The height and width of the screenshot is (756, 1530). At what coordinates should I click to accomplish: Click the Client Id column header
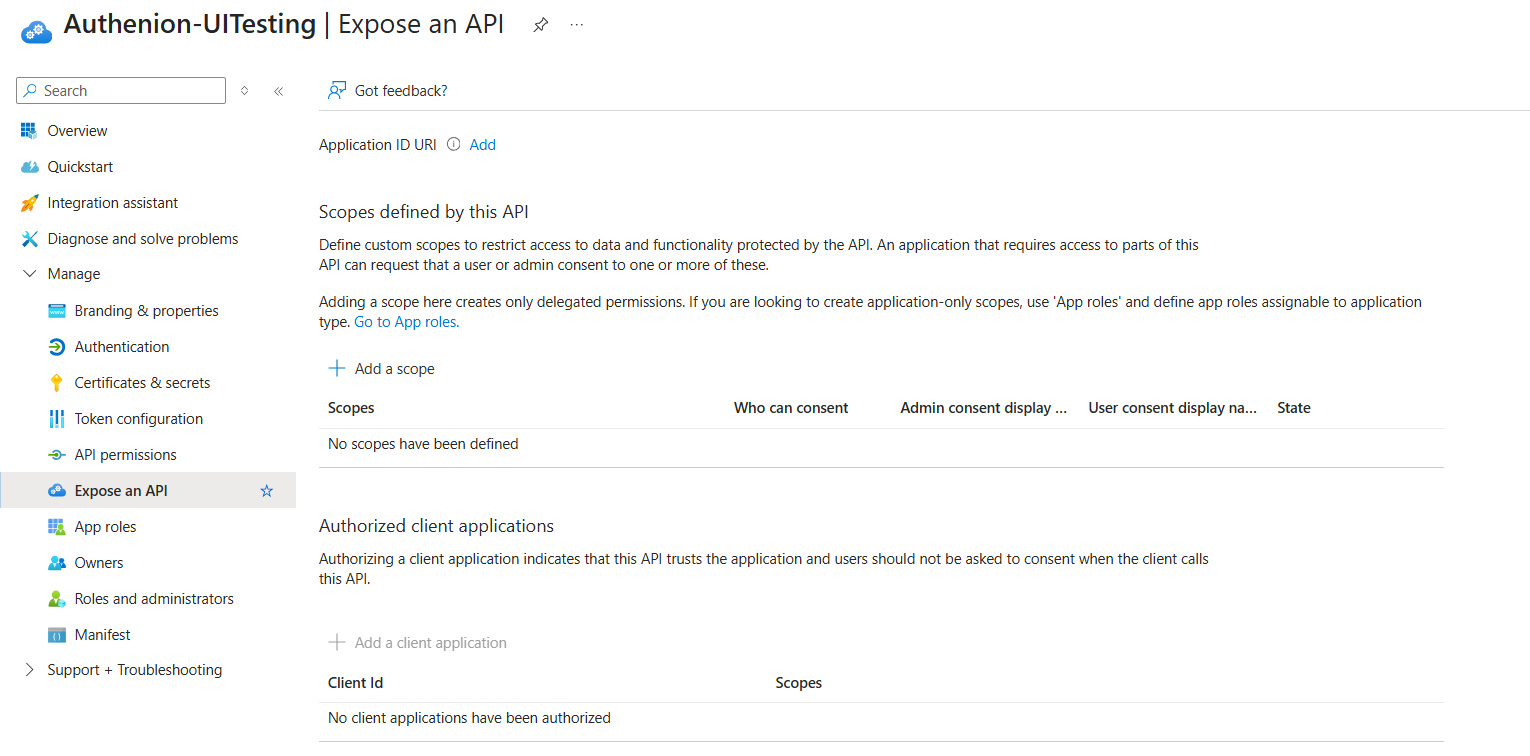pyautogui.click(x=356, y=683)
